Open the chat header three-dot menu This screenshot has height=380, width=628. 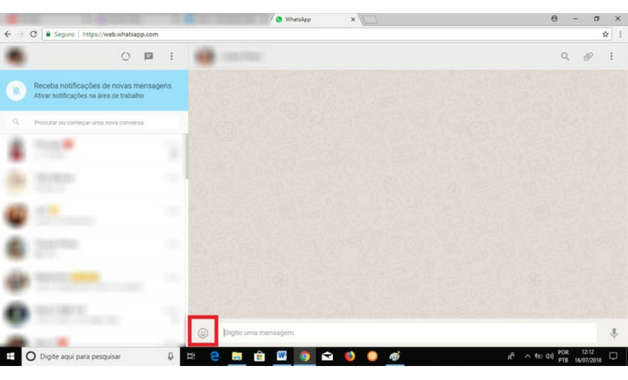[x=611, y=56]
